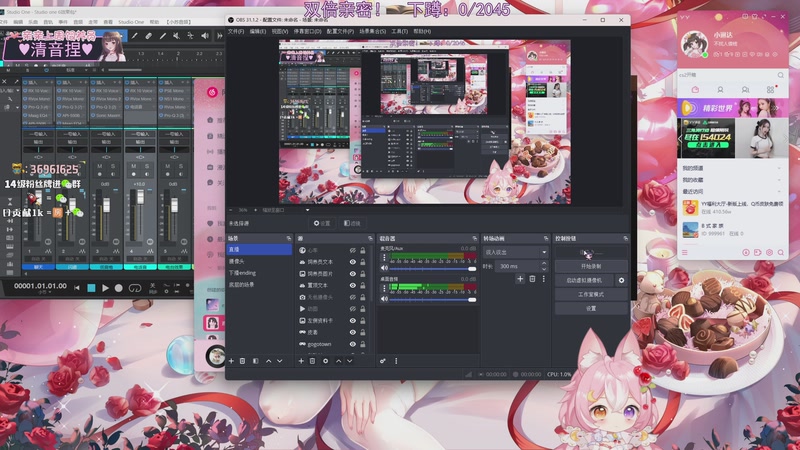This screenshot has width=800, height=450.
Task: Move the selected scene down
Action: coord(280,361)
